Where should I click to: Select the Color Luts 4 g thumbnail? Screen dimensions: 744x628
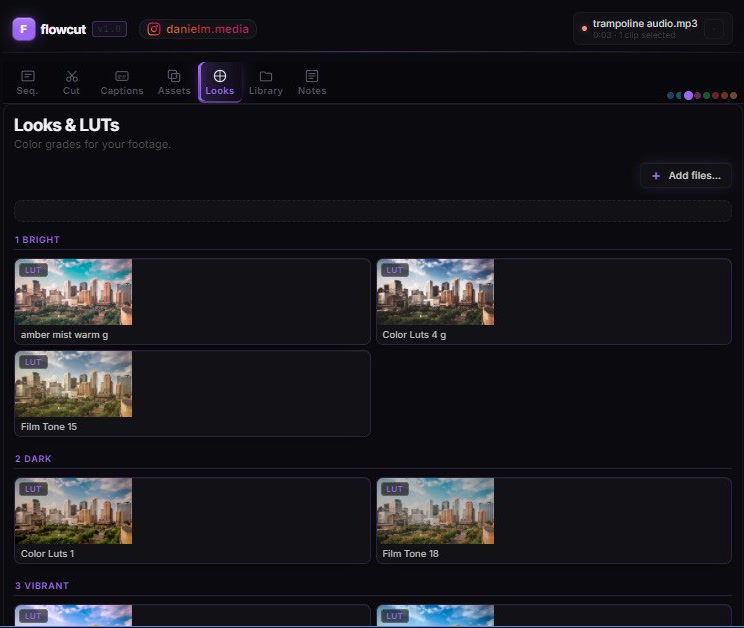point(435,292)
